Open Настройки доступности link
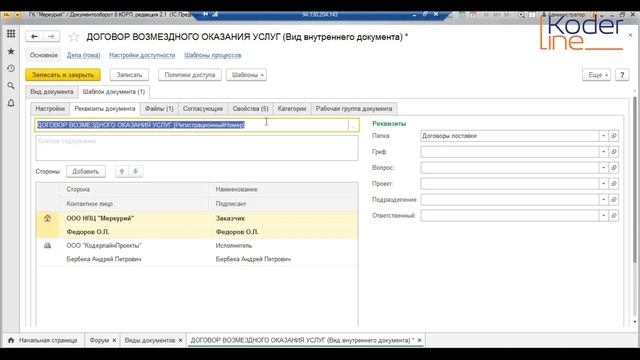 click(x=142, y=55)
